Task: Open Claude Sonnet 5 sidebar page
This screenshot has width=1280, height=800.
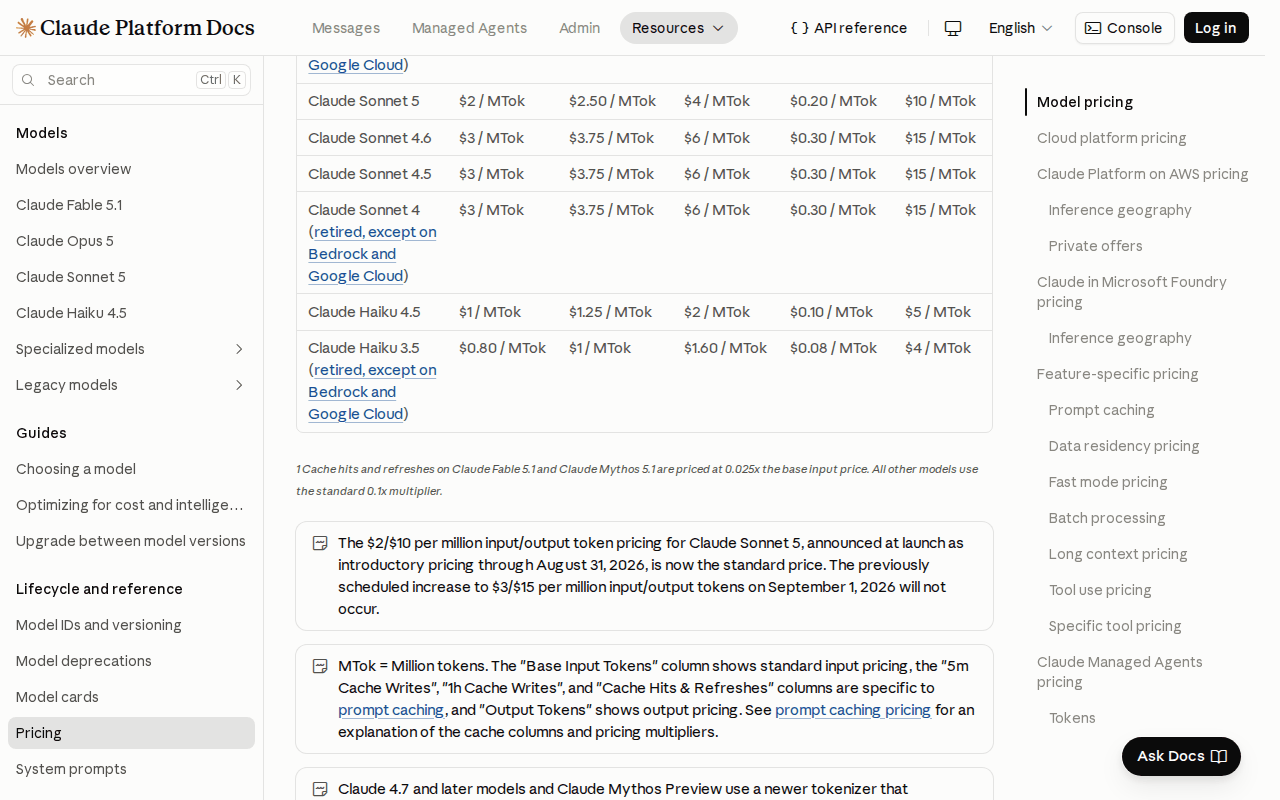Action: (x=131, y=277)
